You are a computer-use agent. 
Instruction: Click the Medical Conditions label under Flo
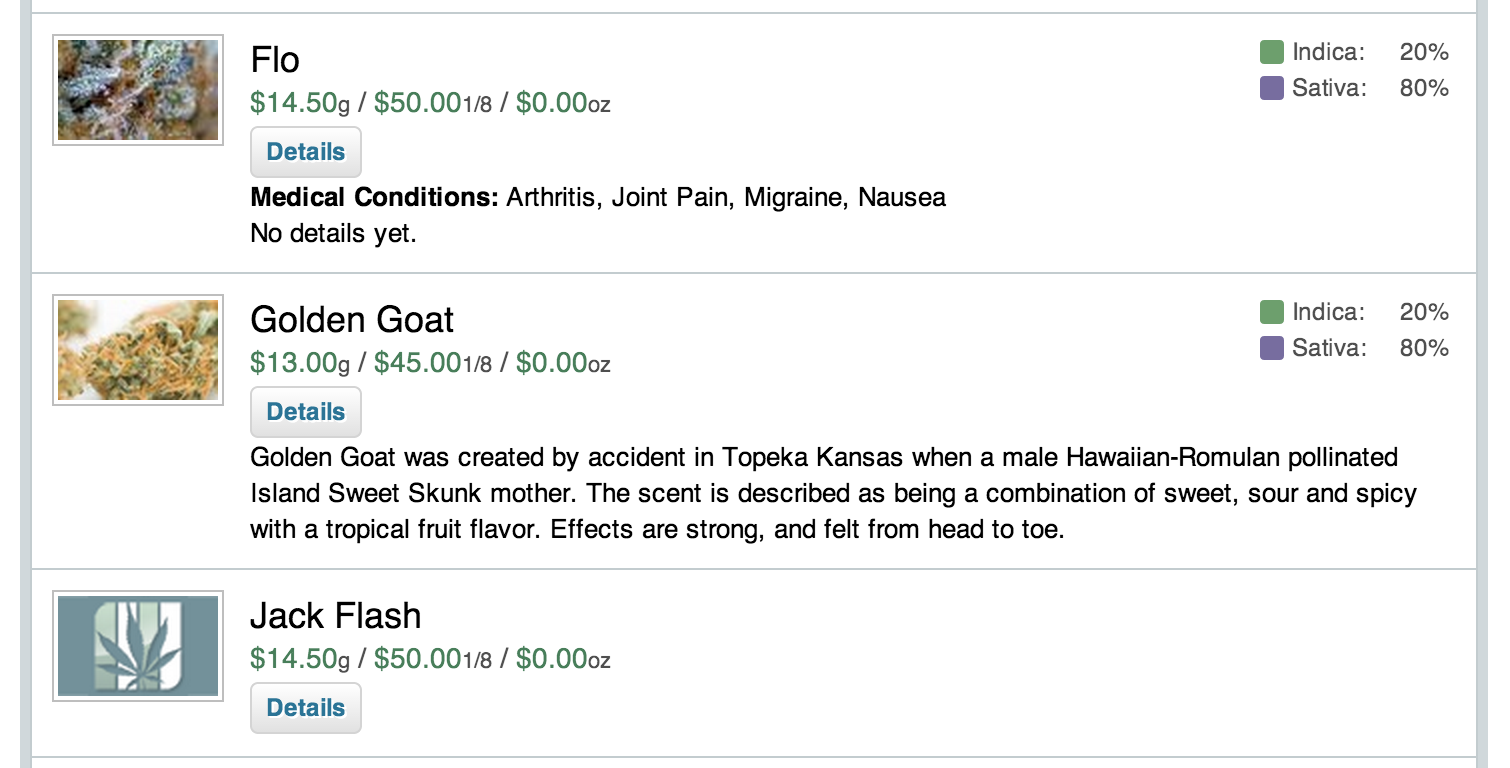pos(374,197)
